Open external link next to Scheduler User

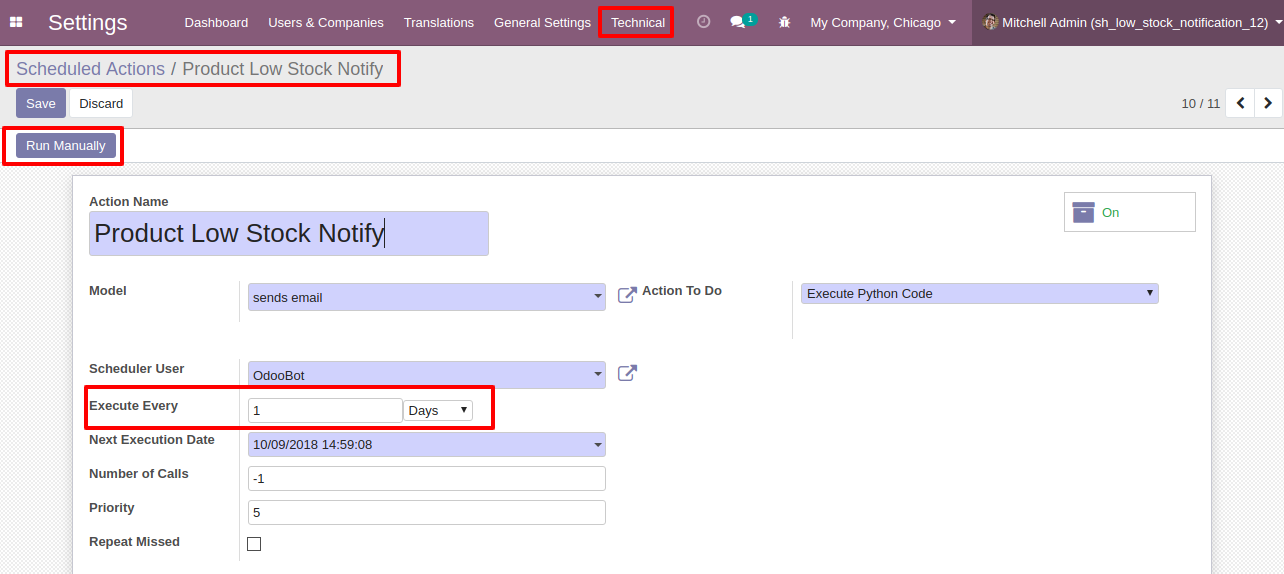(x=627, y=373)
